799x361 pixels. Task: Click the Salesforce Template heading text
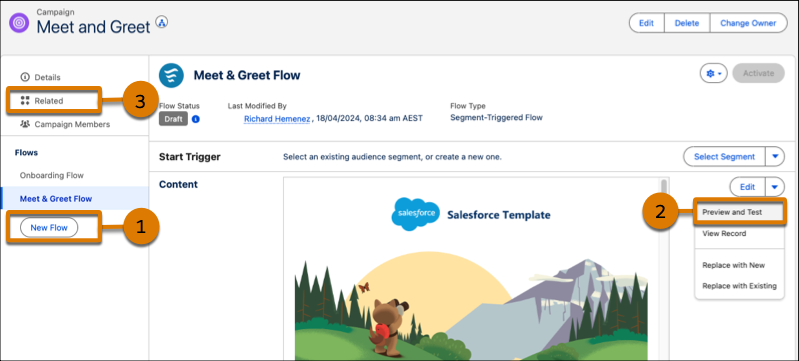coord(498,215)
